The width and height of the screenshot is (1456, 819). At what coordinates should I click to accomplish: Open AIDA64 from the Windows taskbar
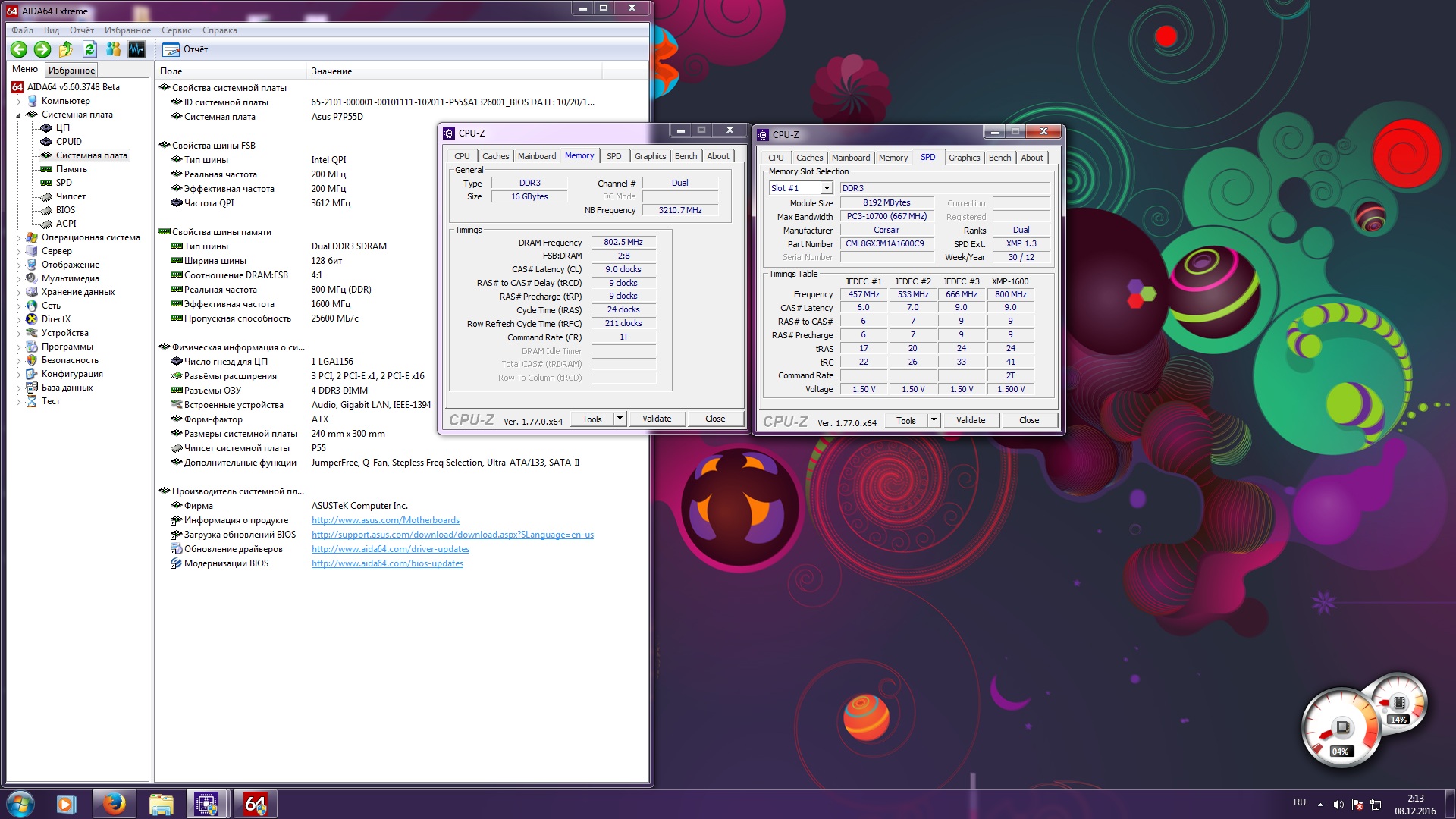[x=255, y=804]
